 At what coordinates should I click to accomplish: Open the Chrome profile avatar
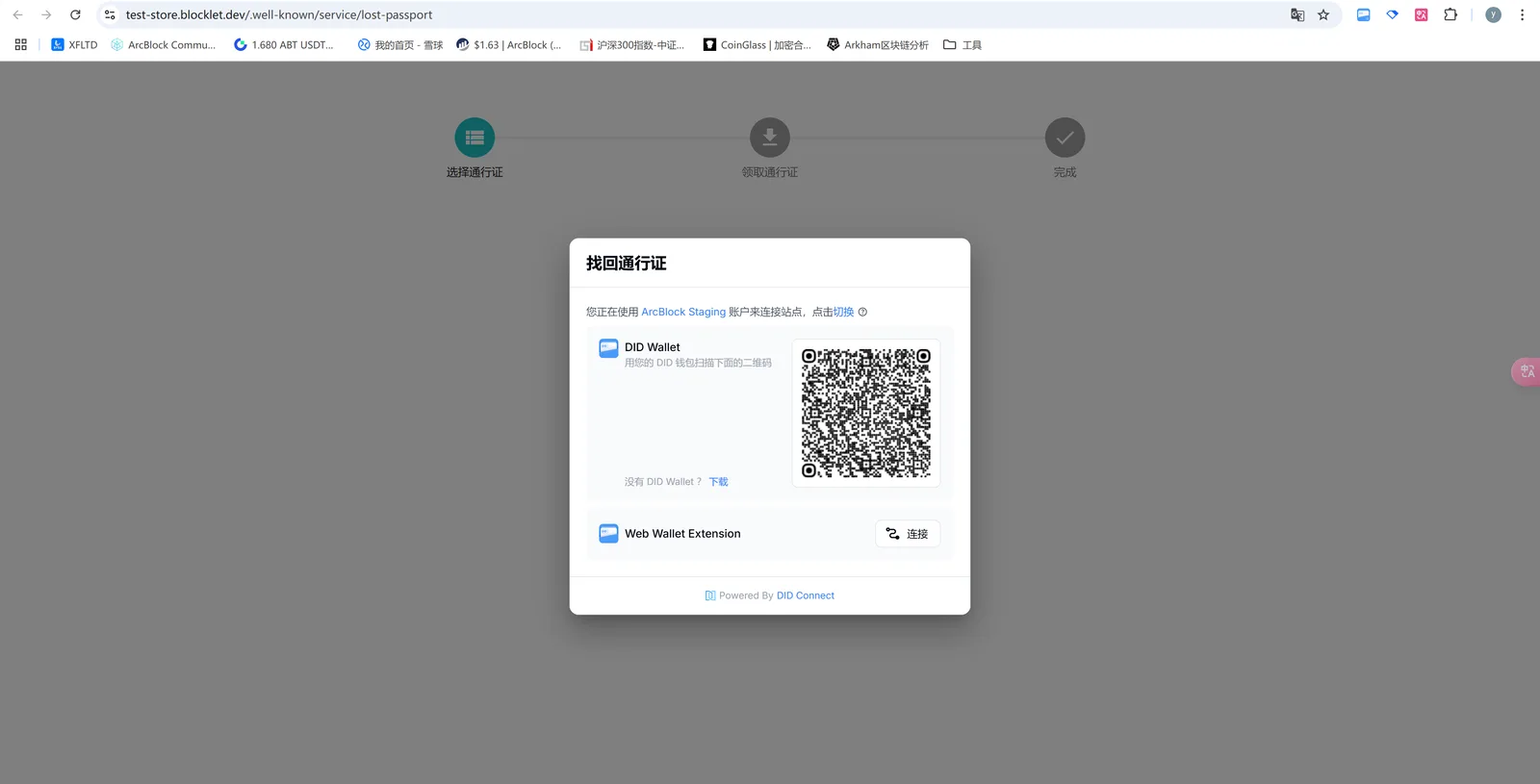click(1493, 14)
